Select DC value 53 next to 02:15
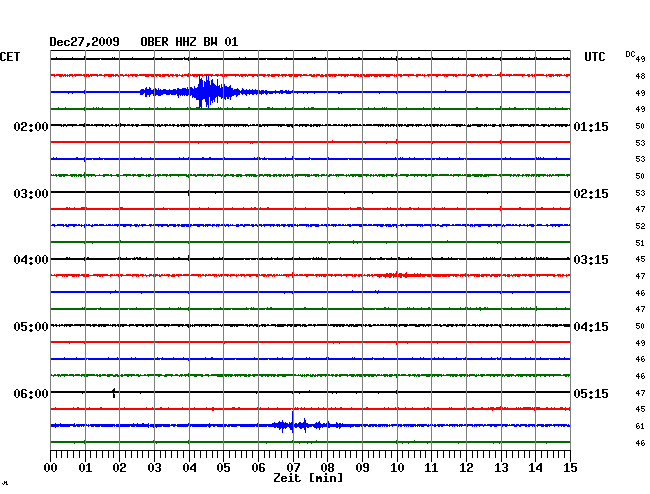The width and height of the screenshot is (650, 494). tap(640, 193)
